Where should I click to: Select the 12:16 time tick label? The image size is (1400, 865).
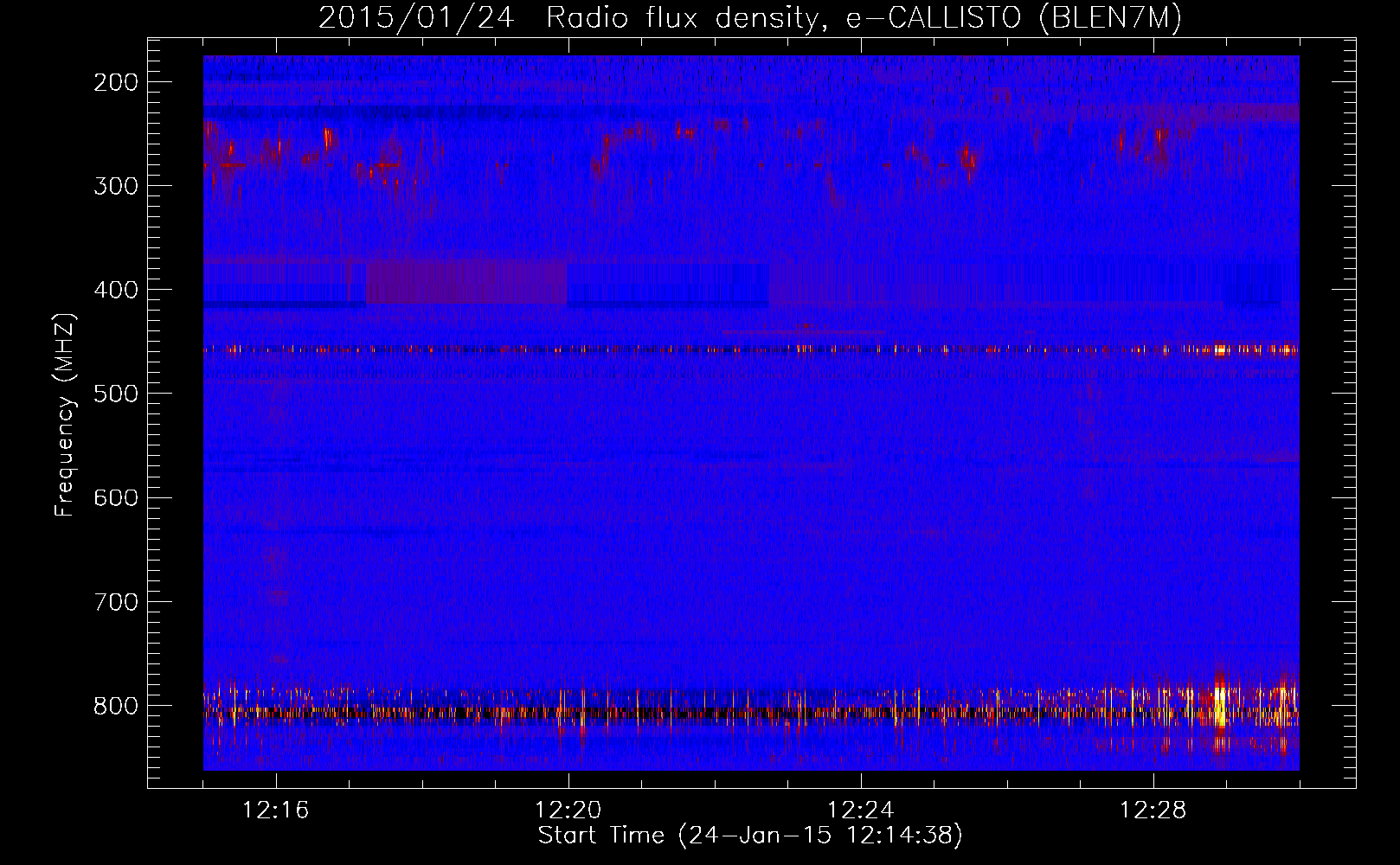pos(276,811)
